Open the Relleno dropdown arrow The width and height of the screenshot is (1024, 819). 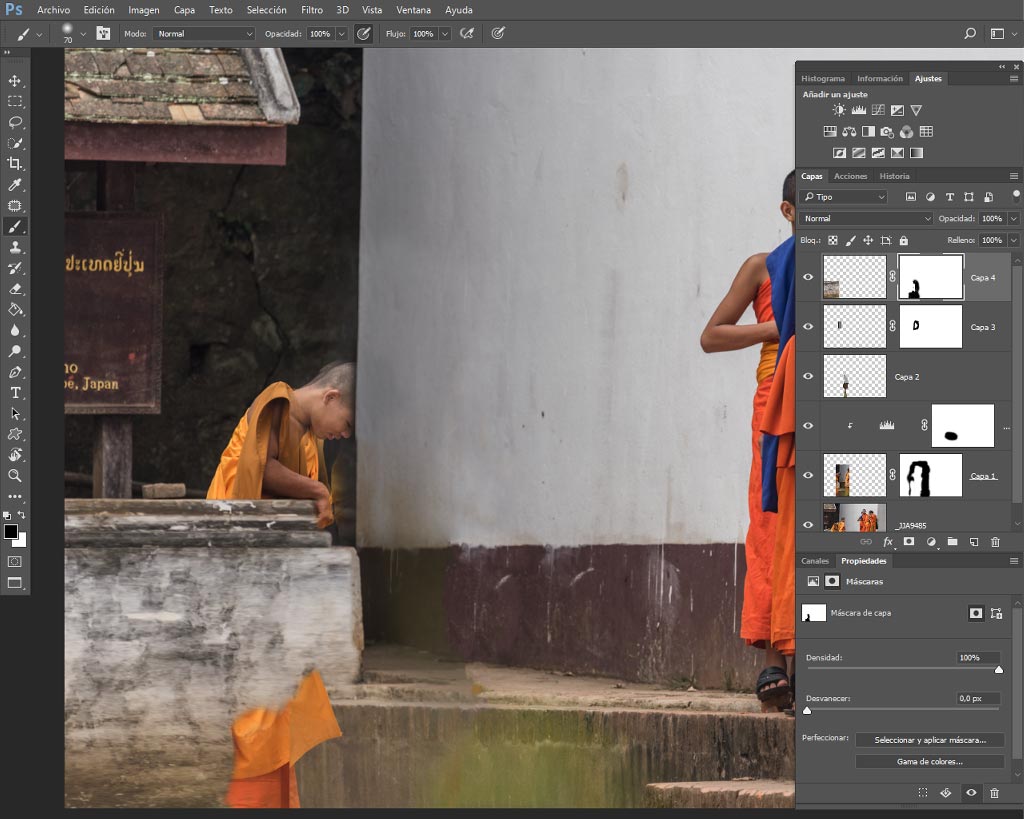pyautogui.click(x=1014, y=240)
